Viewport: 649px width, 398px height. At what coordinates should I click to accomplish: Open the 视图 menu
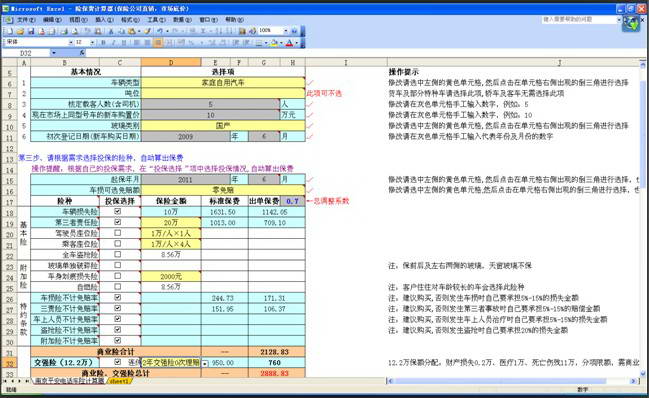click(x=78, y=19)
